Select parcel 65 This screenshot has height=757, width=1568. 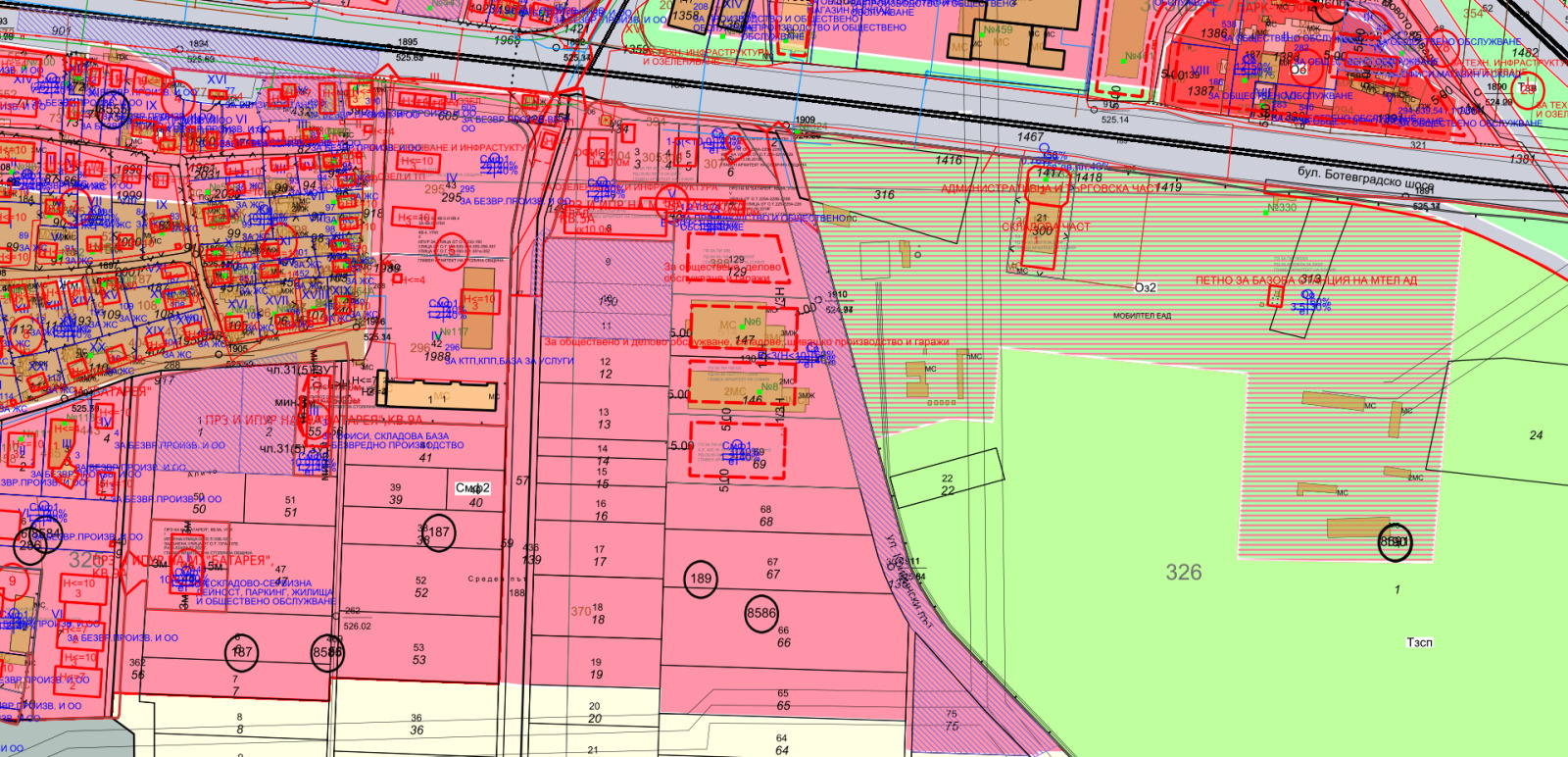(x=783, y=700)
